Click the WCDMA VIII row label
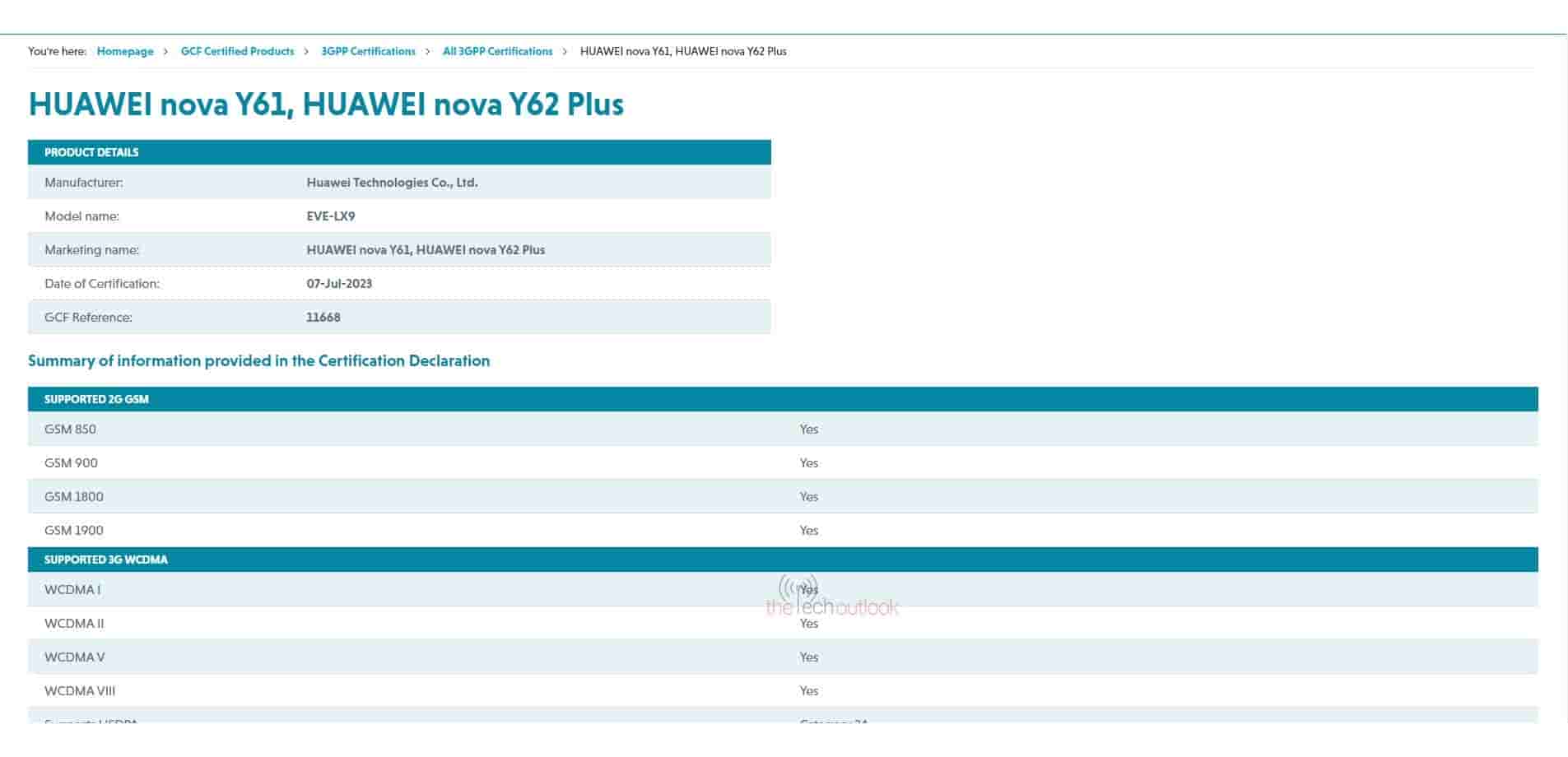The width and height of the screenshot is (1568, 757). (80, 691)
